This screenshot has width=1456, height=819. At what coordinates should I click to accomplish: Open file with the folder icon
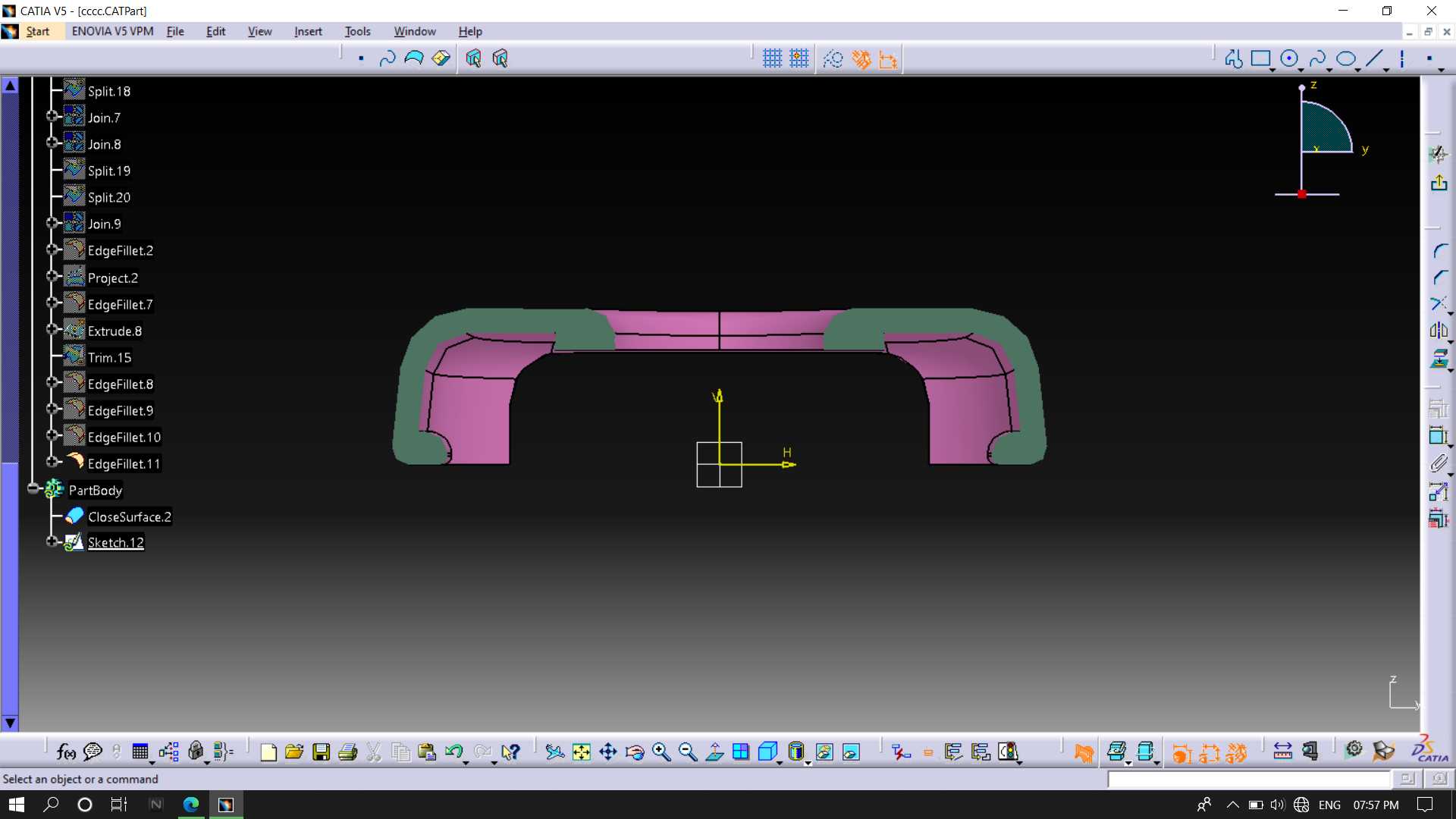294,752
